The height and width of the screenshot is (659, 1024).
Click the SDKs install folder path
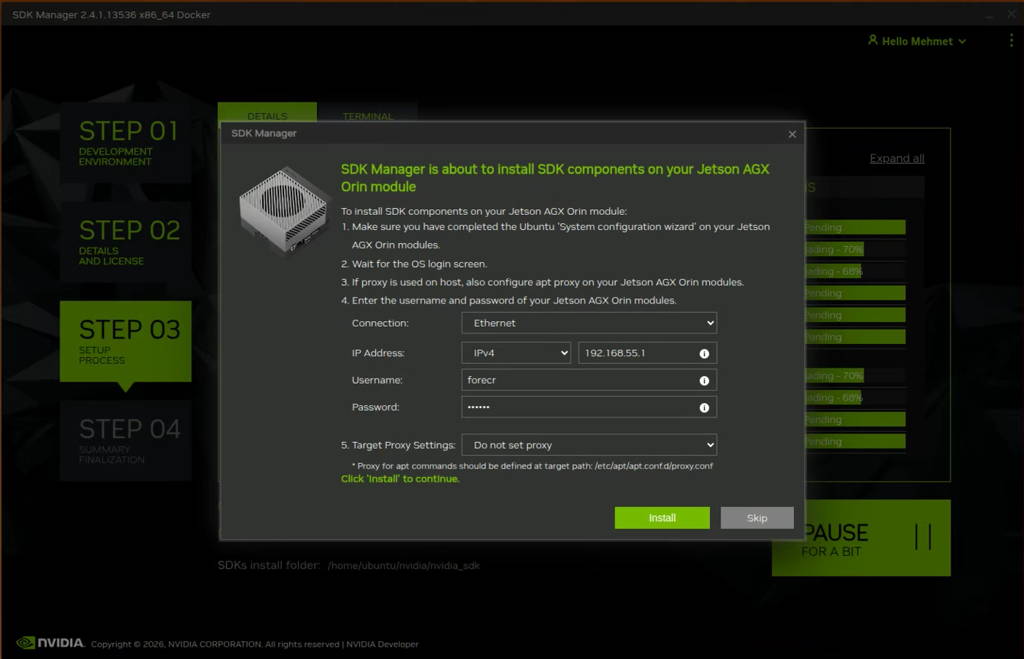(404, 566)
